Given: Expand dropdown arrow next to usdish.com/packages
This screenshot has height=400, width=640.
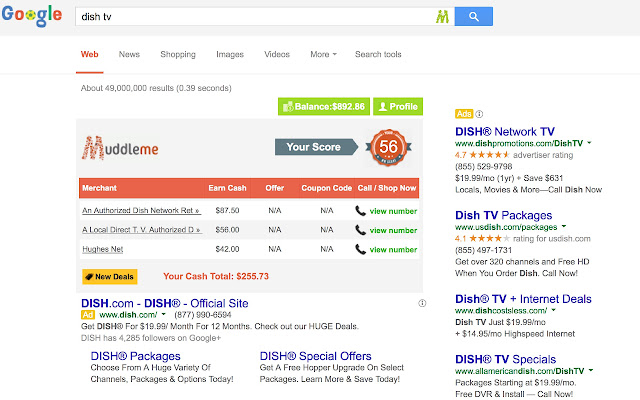Looking at the screenshot, I should point(564,226).
